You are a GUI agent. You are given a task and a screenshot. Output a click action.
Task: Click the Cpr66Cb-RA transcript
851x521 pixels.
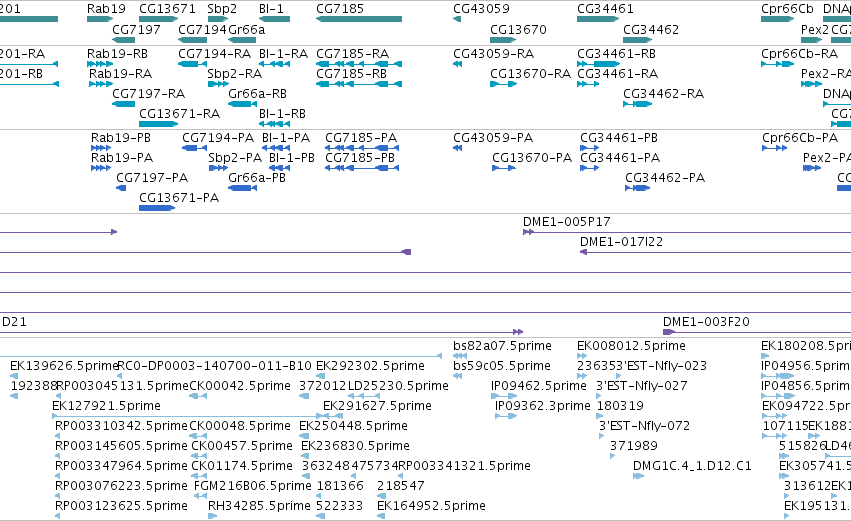coord(777,64)
